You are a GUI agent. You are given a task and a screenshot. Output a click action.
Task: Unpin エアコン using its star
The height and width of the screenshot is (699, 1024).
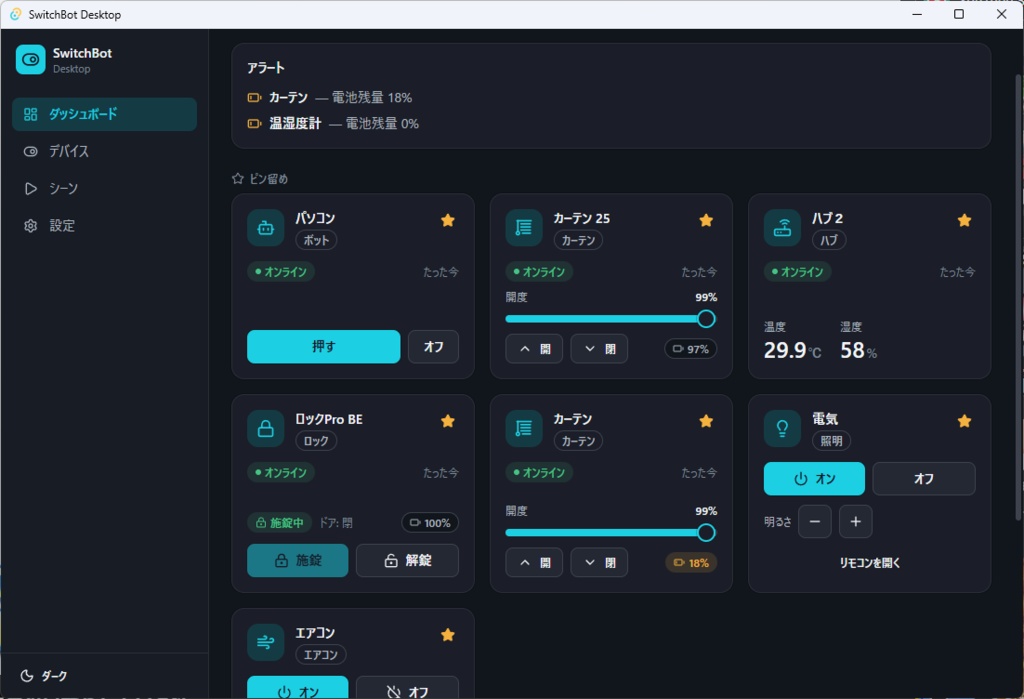pyautogui.click(x=447, y=635)
